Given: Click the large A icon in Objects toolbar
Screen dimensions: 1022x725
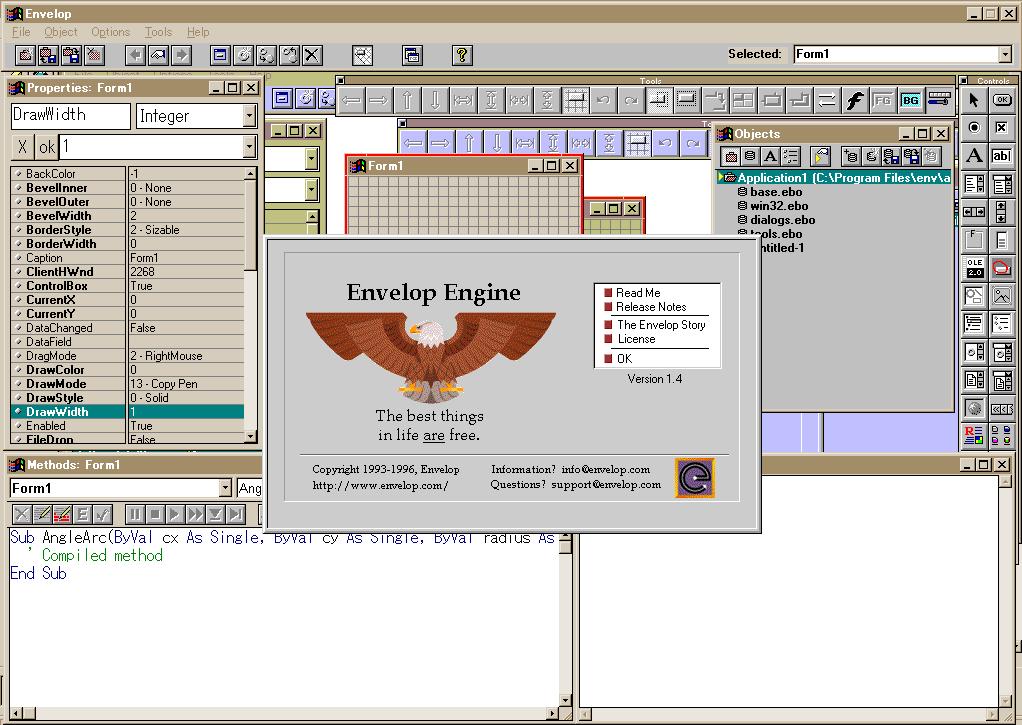Looking at the screenshot, I should click(770, 156).
